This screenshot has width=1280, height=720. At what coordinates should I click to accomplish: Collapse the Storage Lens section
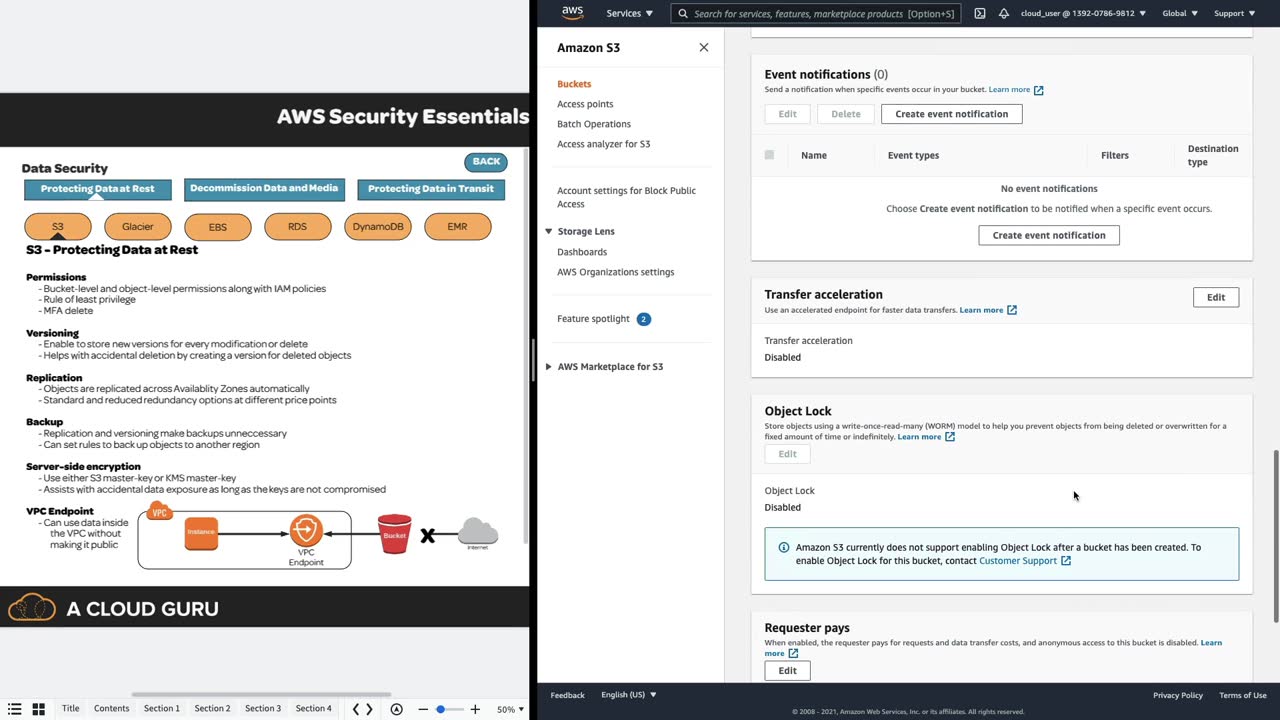(x=548, y=231)
